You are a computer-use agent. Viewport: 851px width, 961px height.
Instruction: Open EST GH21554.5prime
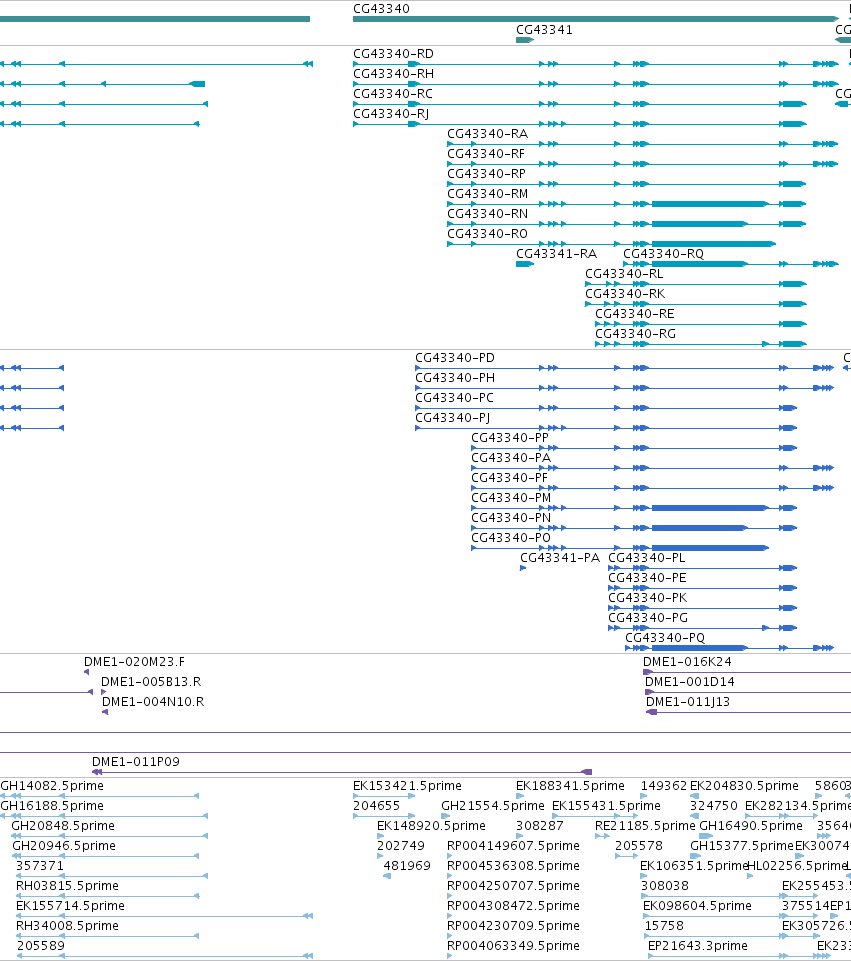click(x=493, y=806)
